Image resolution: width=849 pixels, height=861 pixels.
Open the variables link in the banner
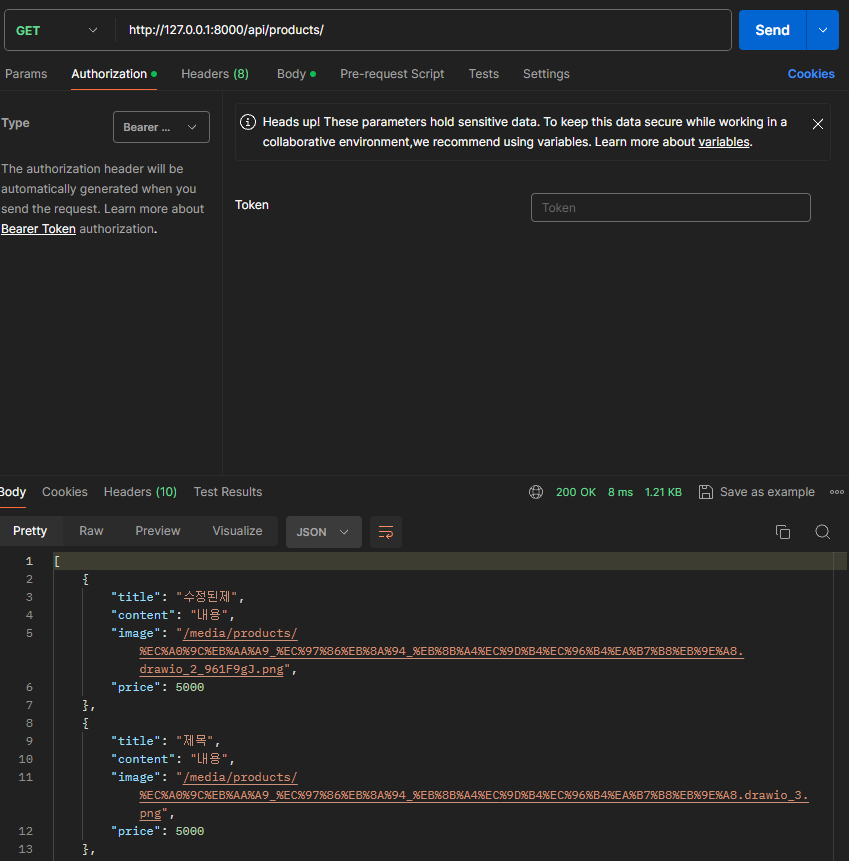click(x=724, y=142)
